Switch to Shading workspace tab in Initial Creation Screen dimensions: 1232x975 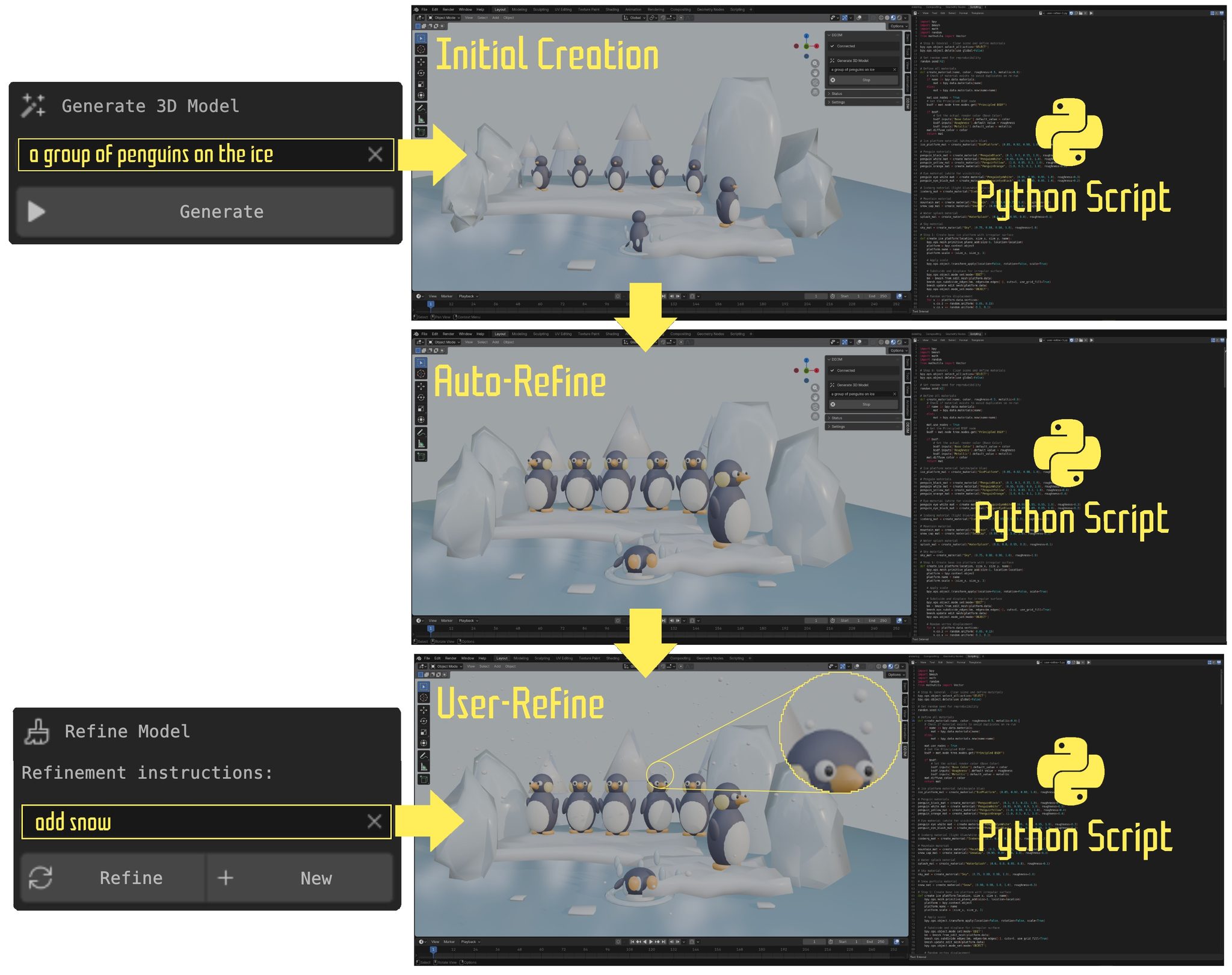[612, 10]
